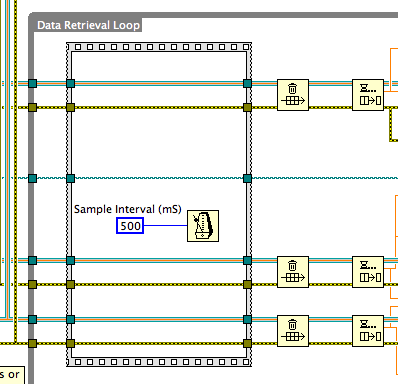Select the top Flush Queue node
Image resolution: width=398 pixels, height=384 pixels.
tap(293, 95)
